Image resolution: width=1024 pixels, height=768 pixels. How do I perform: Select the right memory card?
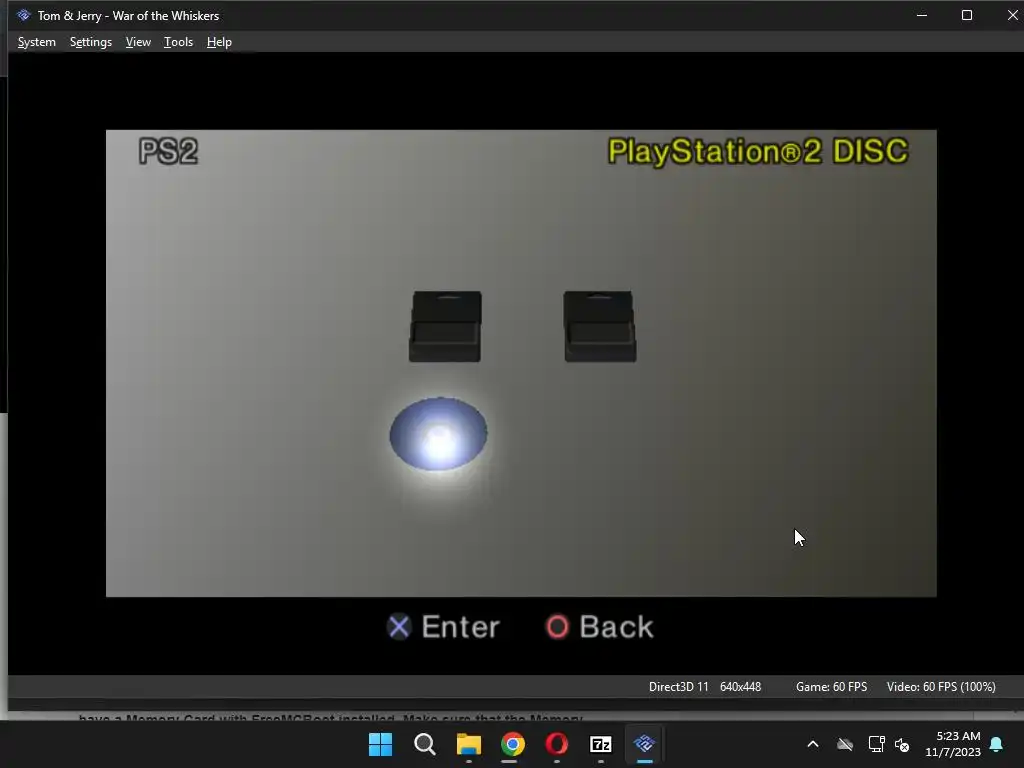coord(600,326)
